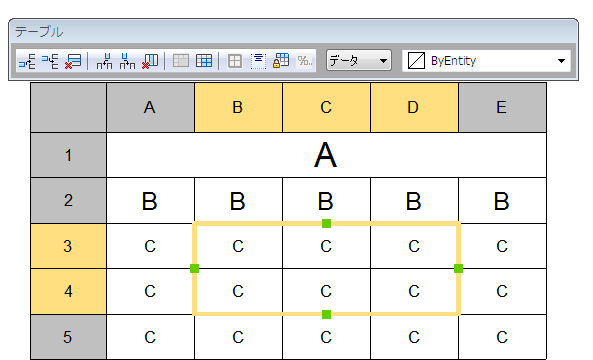Click the Delete Column icon
593x360 pixels.
click(150, 61)
